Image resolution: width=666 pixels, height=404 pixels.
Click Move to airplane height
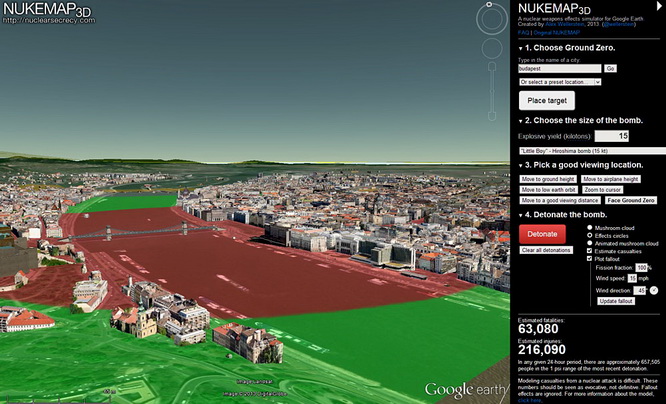click(611, 179)
